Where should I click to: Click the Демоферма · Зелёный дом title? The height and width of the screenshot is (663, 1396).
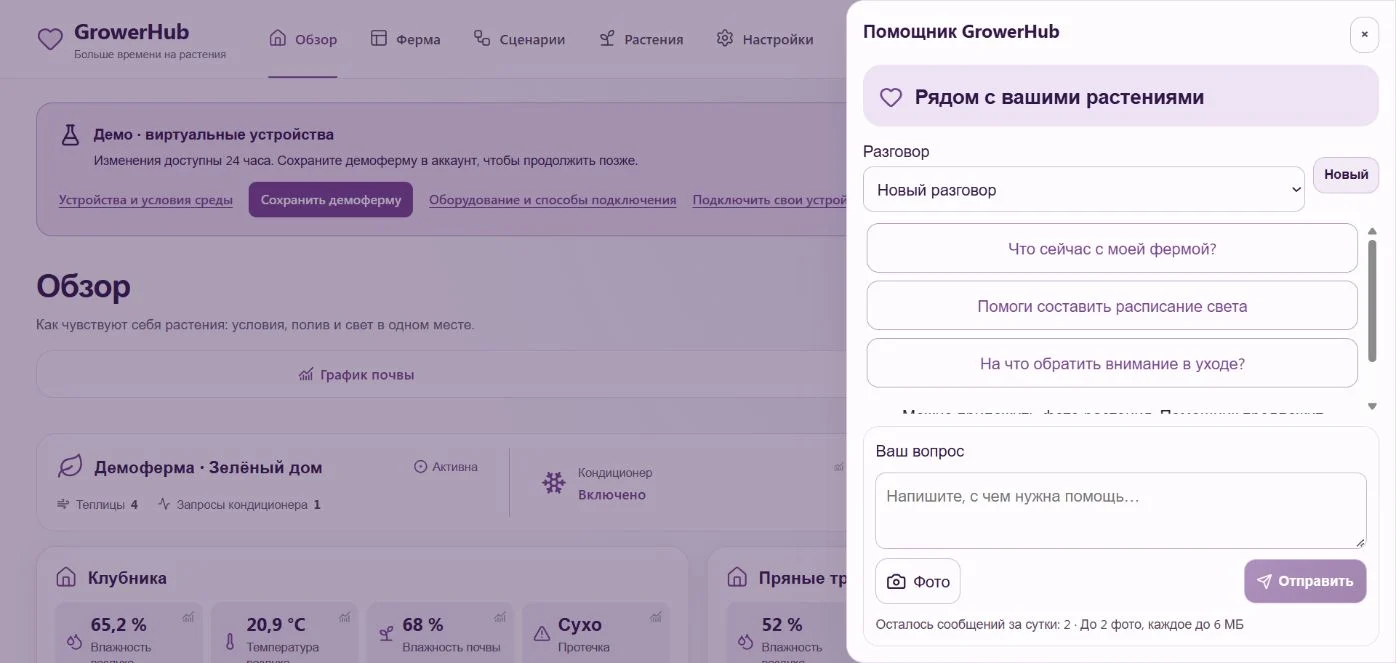pyautogui.click(x=208, y=467)
